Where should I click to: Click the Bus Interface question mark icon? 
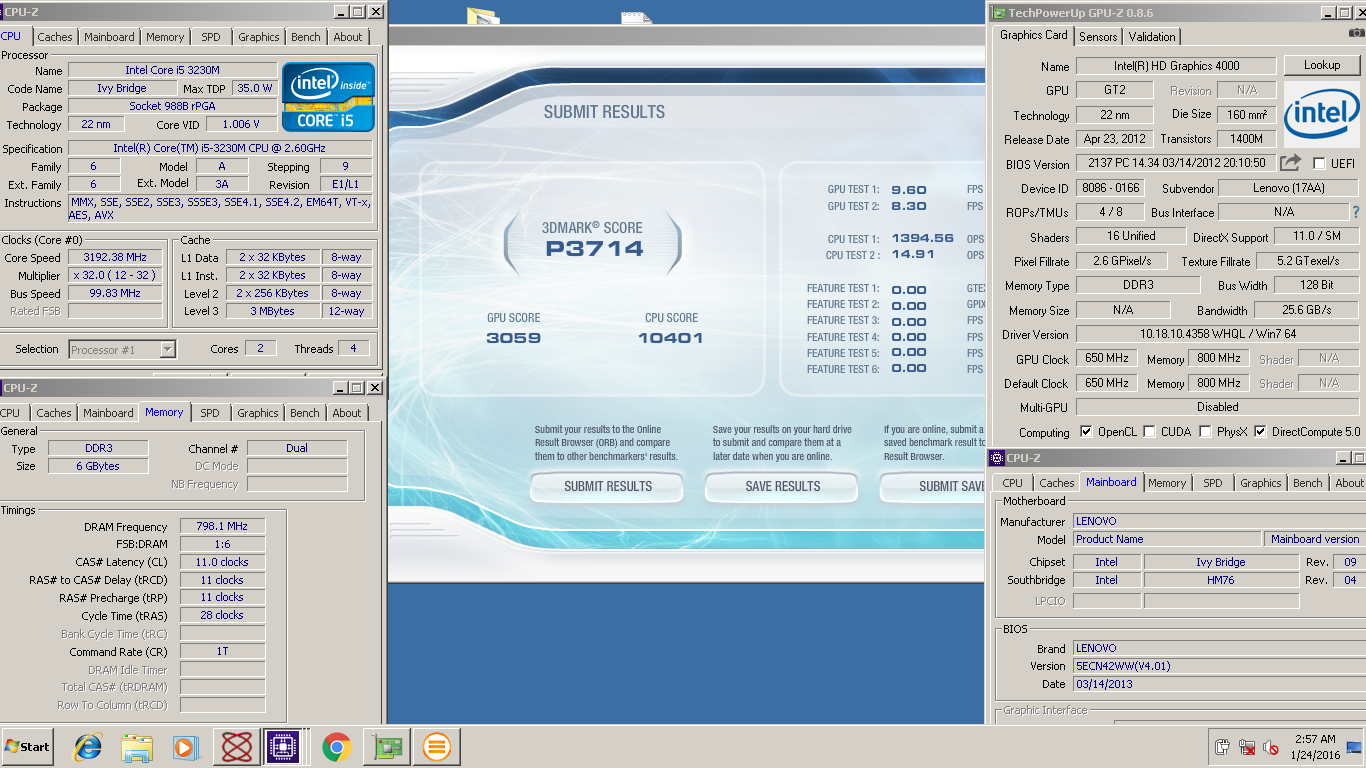(1356, 212)
